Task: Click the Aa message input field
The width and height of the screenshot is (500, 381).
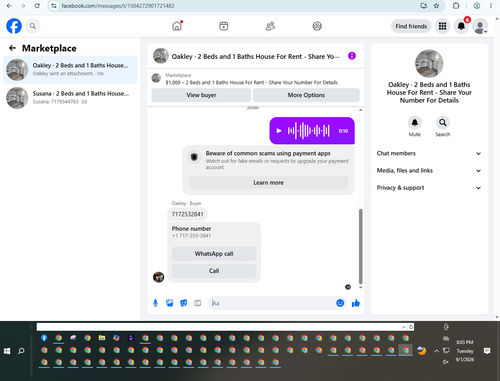Action: (x=272, y=303)
